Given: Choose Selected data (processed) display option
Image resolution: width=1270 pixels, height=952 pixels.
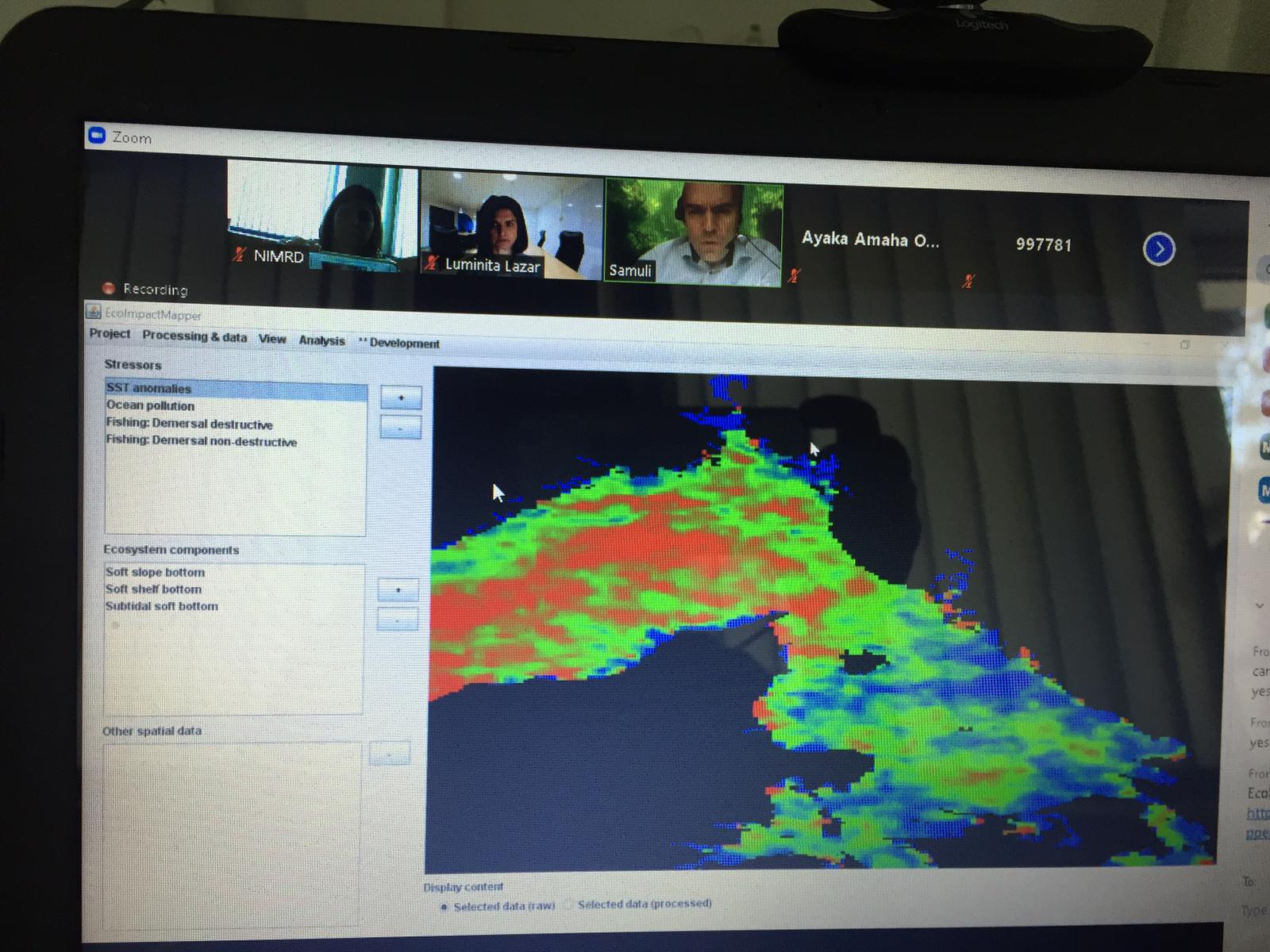Looking at the screenshot, I should tap(638, 904).
